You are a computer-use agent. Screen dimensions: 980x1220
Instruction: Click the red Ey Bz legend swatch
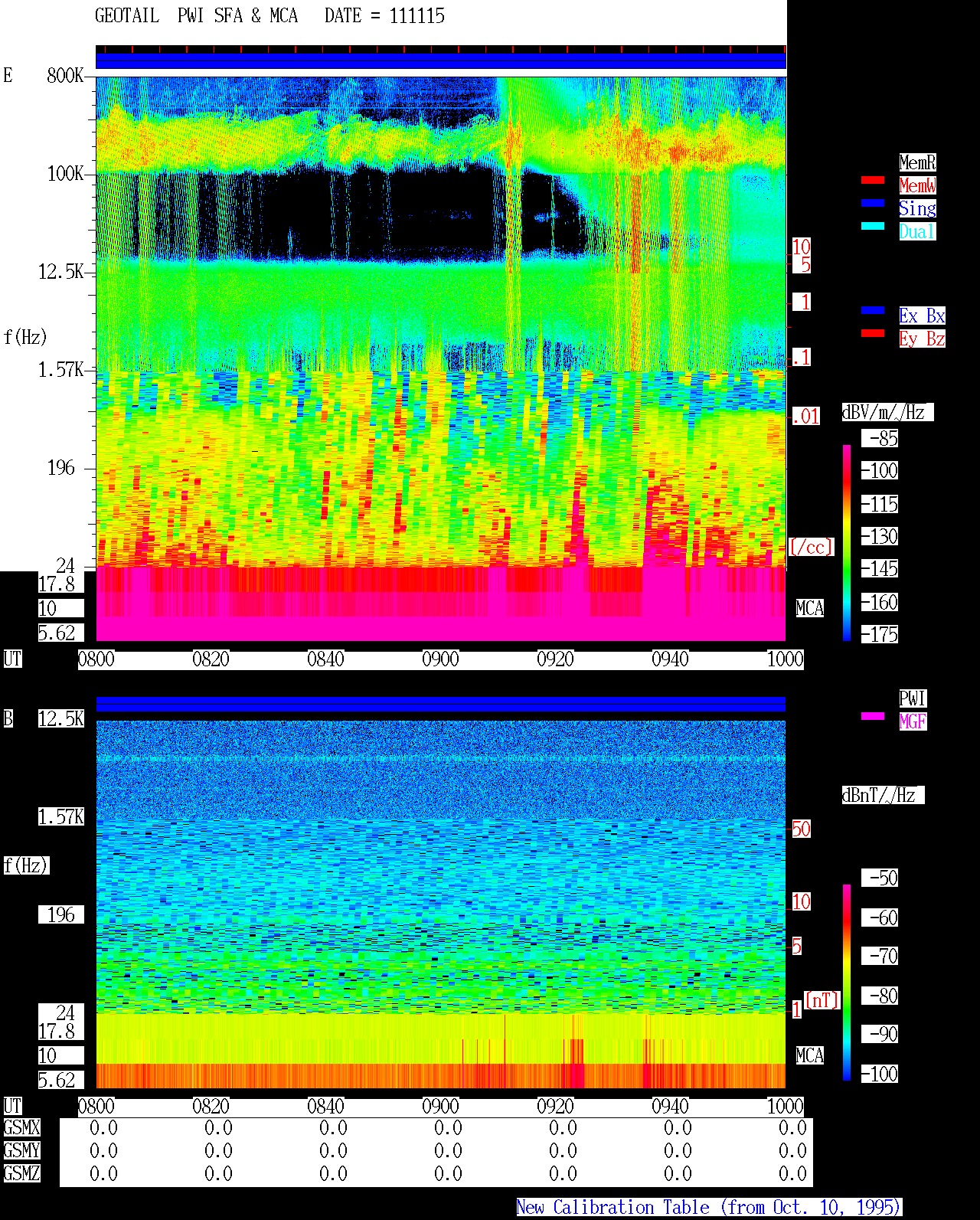(873, 334)
